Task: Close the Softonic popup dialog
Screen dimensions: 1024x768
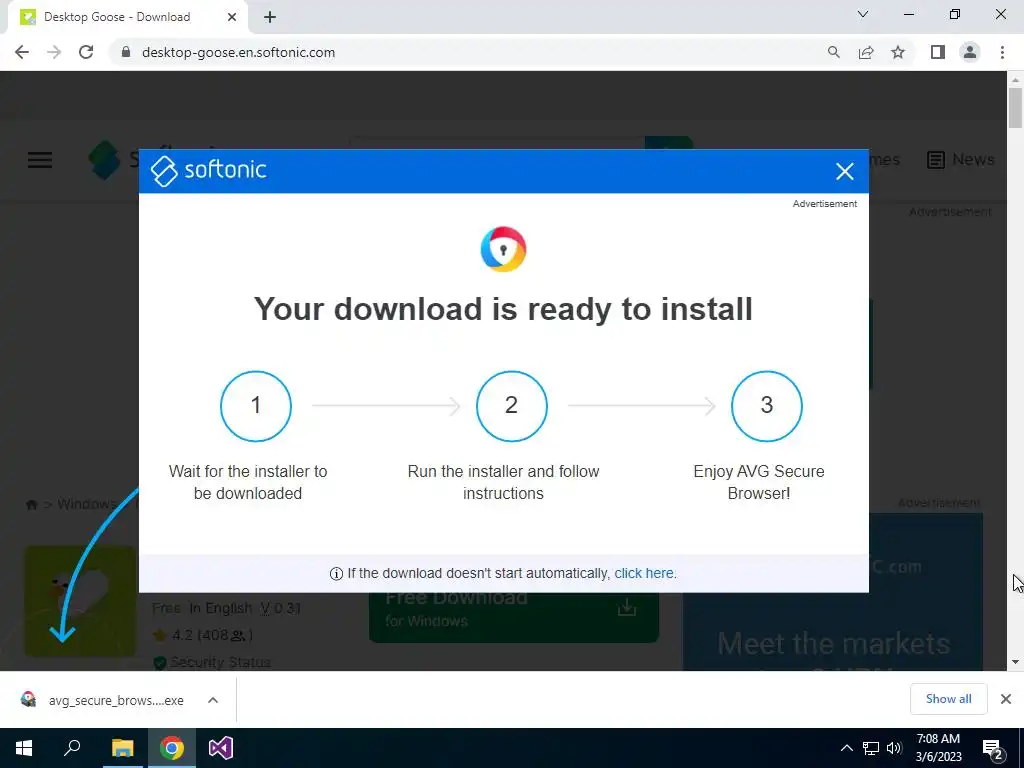Action: click(x=844, y=171)
